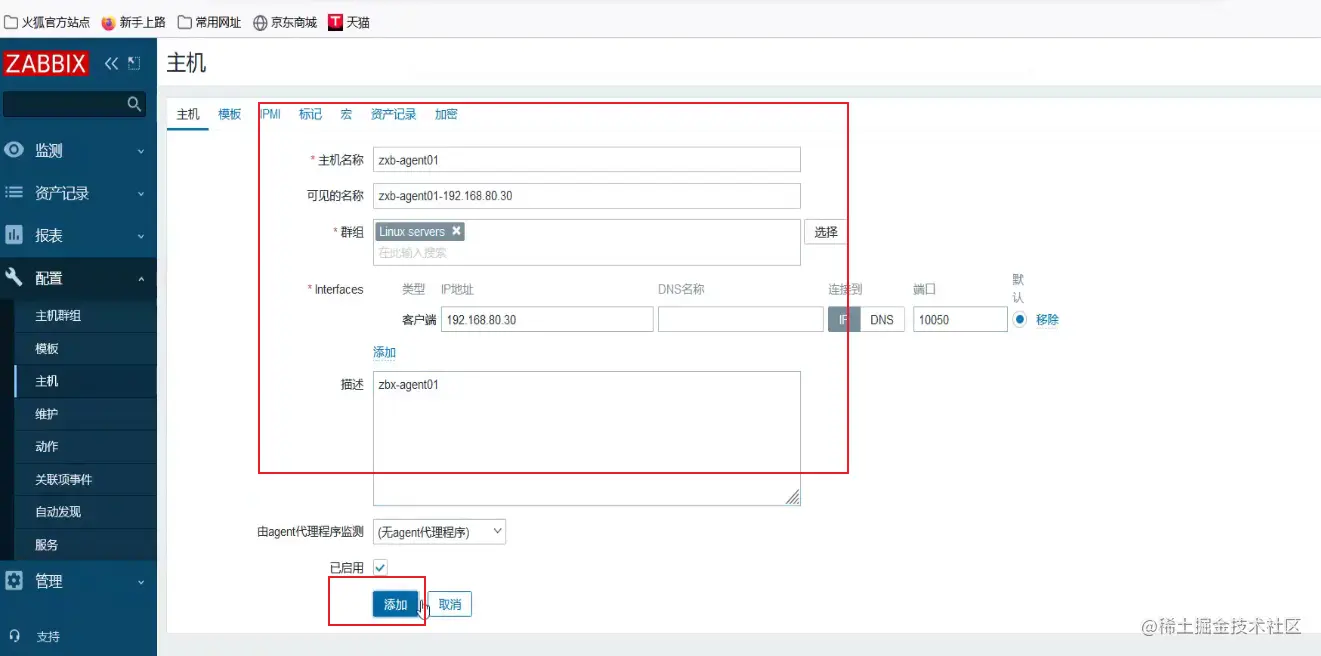Click the IP地址 input field
Screen dimensions: 1321x656
[547, 319]
